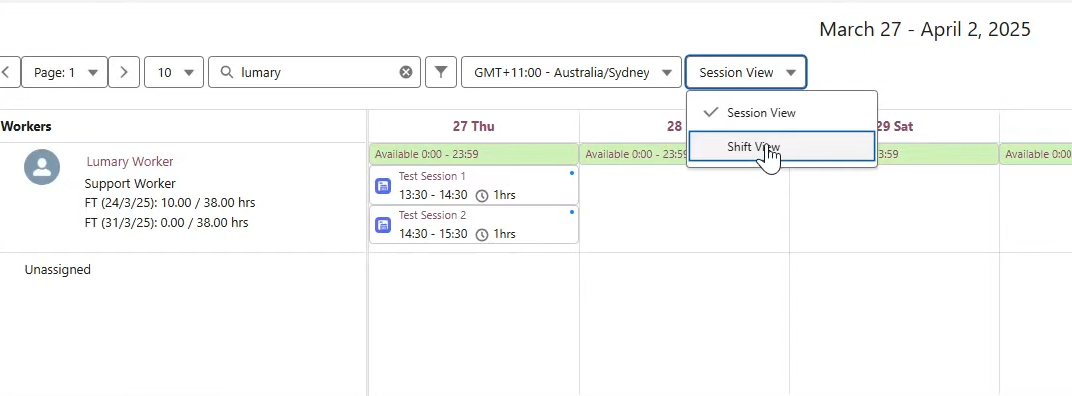Open Test Session 1 event
This screenshot has width=1072, height=396.
[474, 185]
